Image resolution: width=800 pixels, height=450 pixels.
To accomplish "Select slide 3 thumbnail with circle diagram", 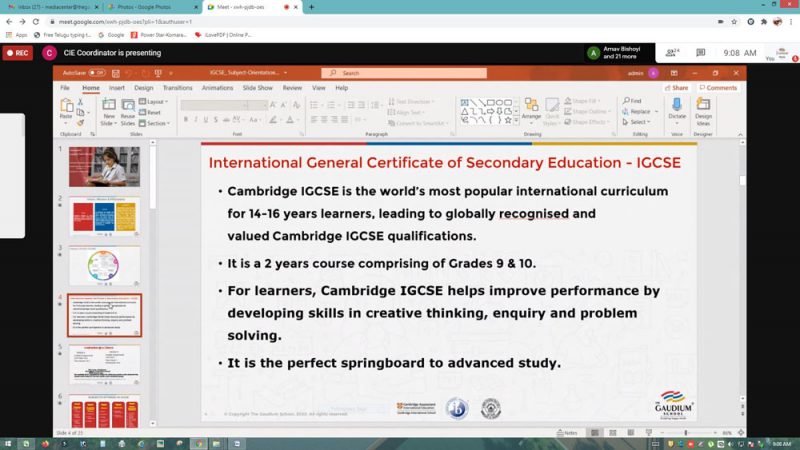I will tap(105, 265).
